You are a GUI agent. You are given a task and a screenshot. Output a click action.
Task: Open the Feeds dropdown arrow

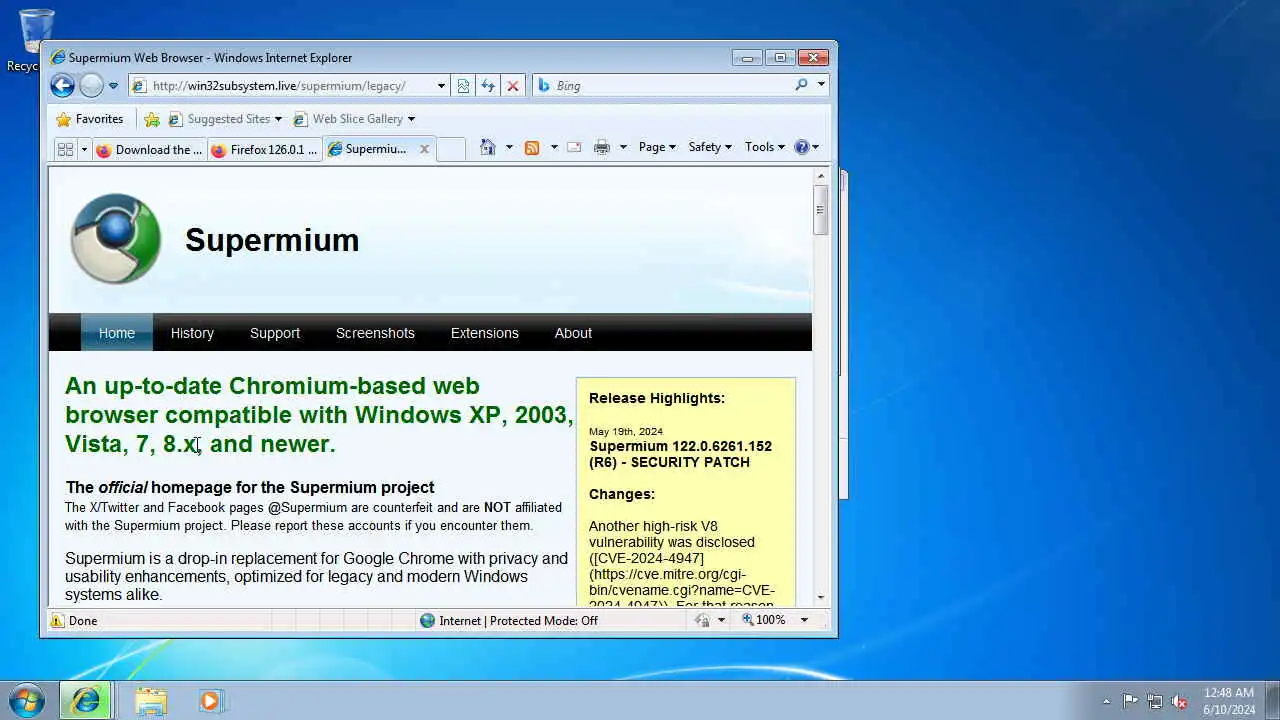coord(554,147)
